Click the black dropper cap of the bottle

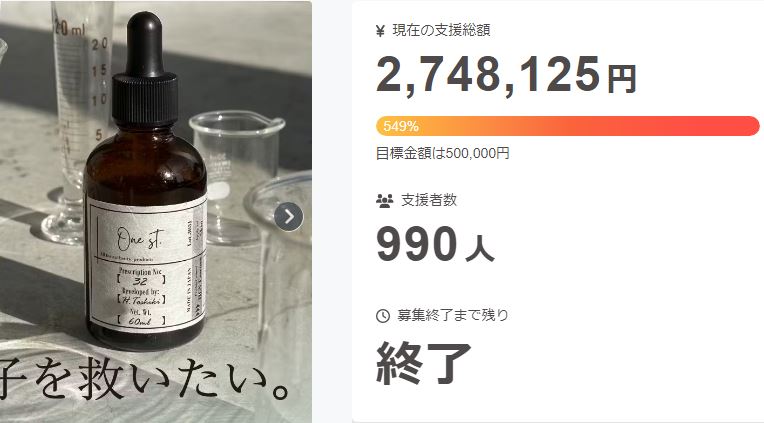point(145,71)
